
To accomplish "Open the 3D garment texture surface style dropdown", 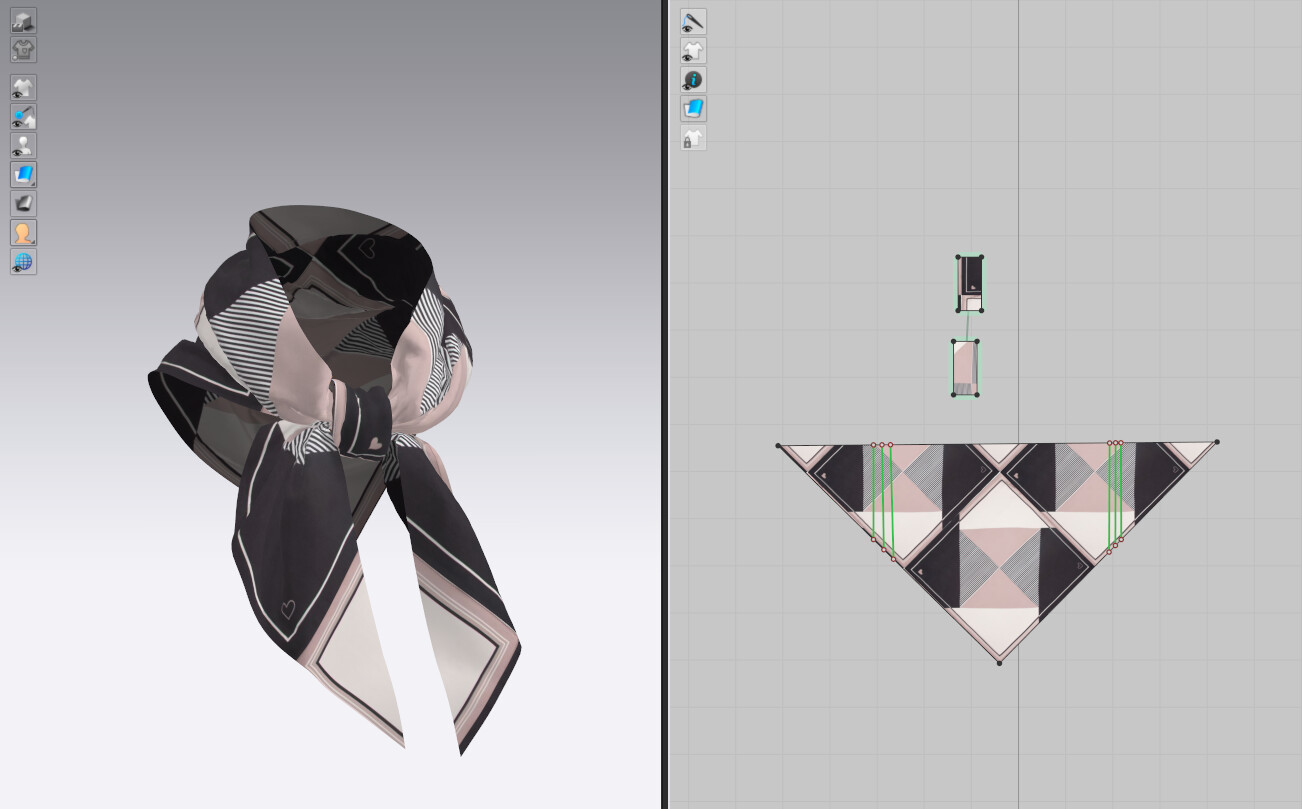I will click(23, 175).
